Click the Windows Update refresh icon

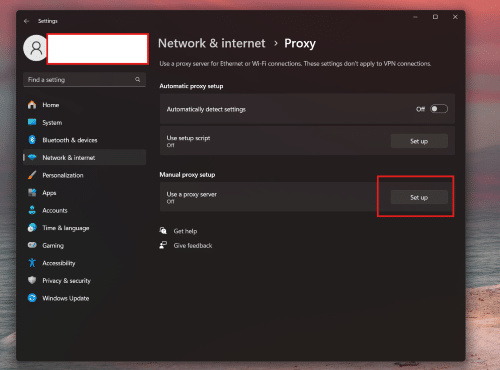32,298
